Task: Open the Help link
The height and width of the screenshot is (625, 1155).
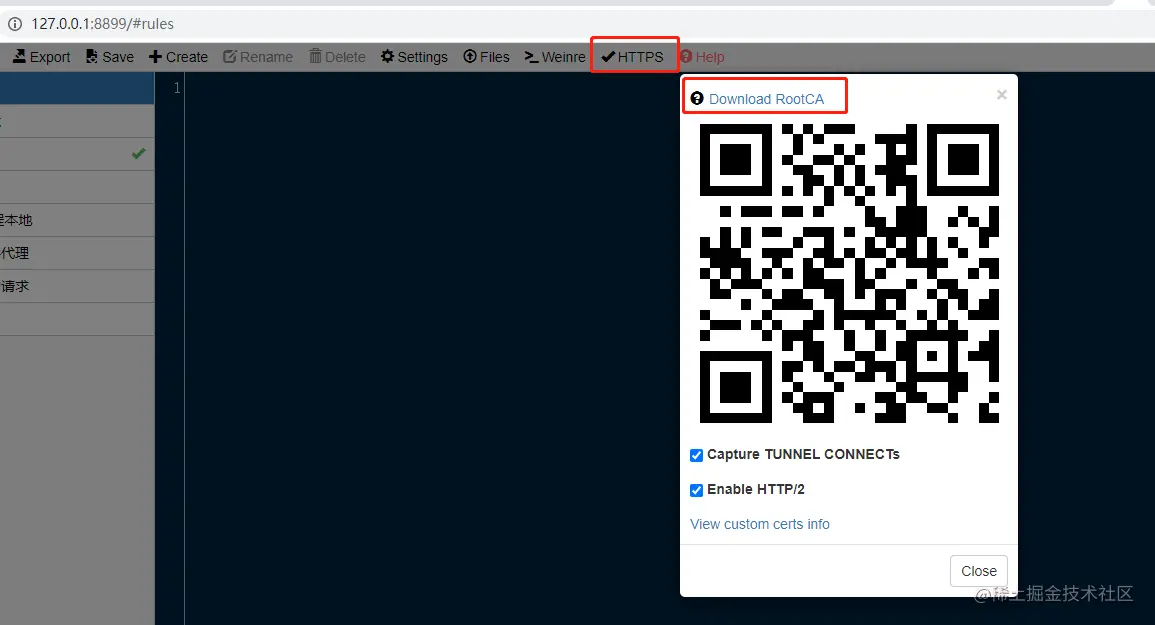Action: (x=702, y=57)
